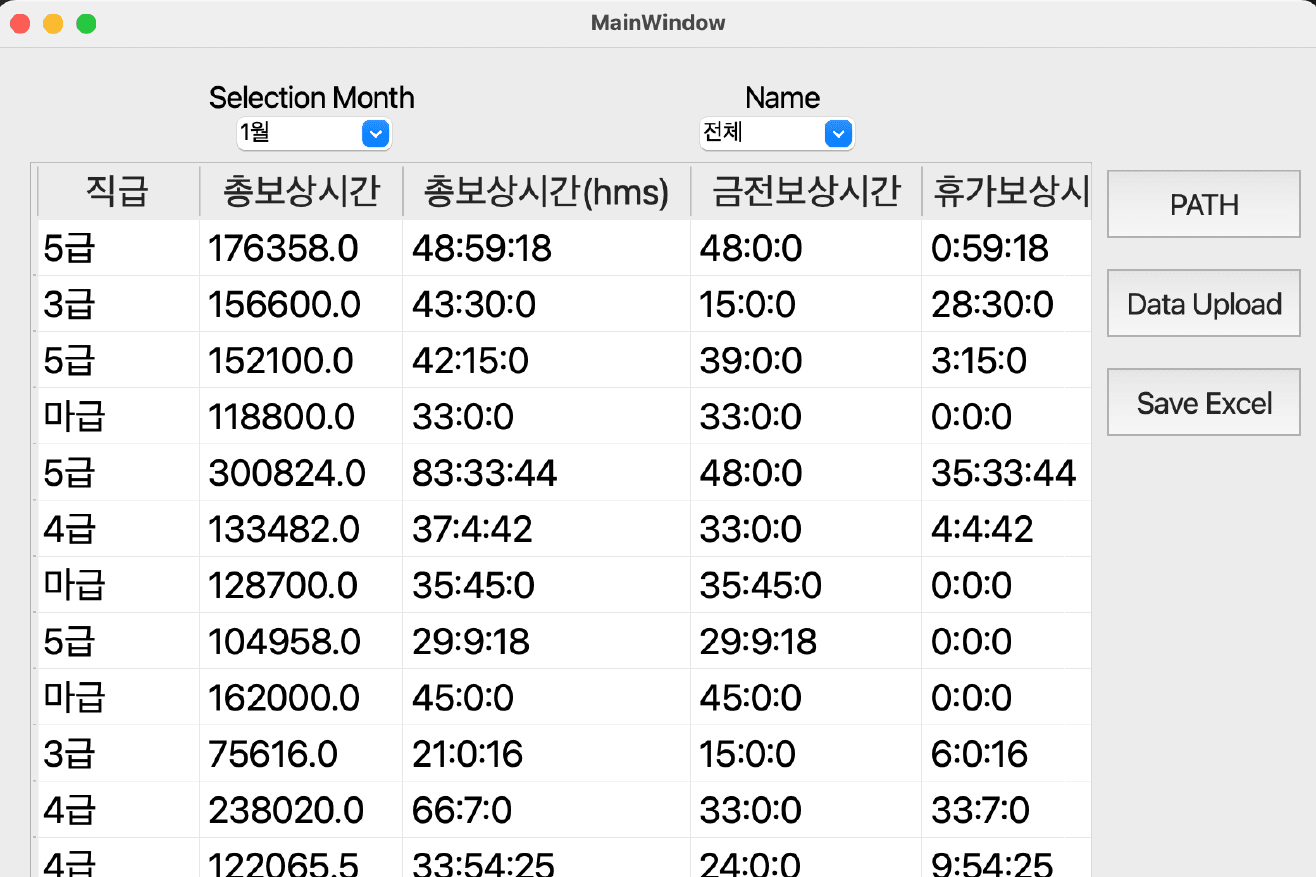Select the 37:4:42 cell
This screenshot has width=1316, height=877.
pos(547,528)
